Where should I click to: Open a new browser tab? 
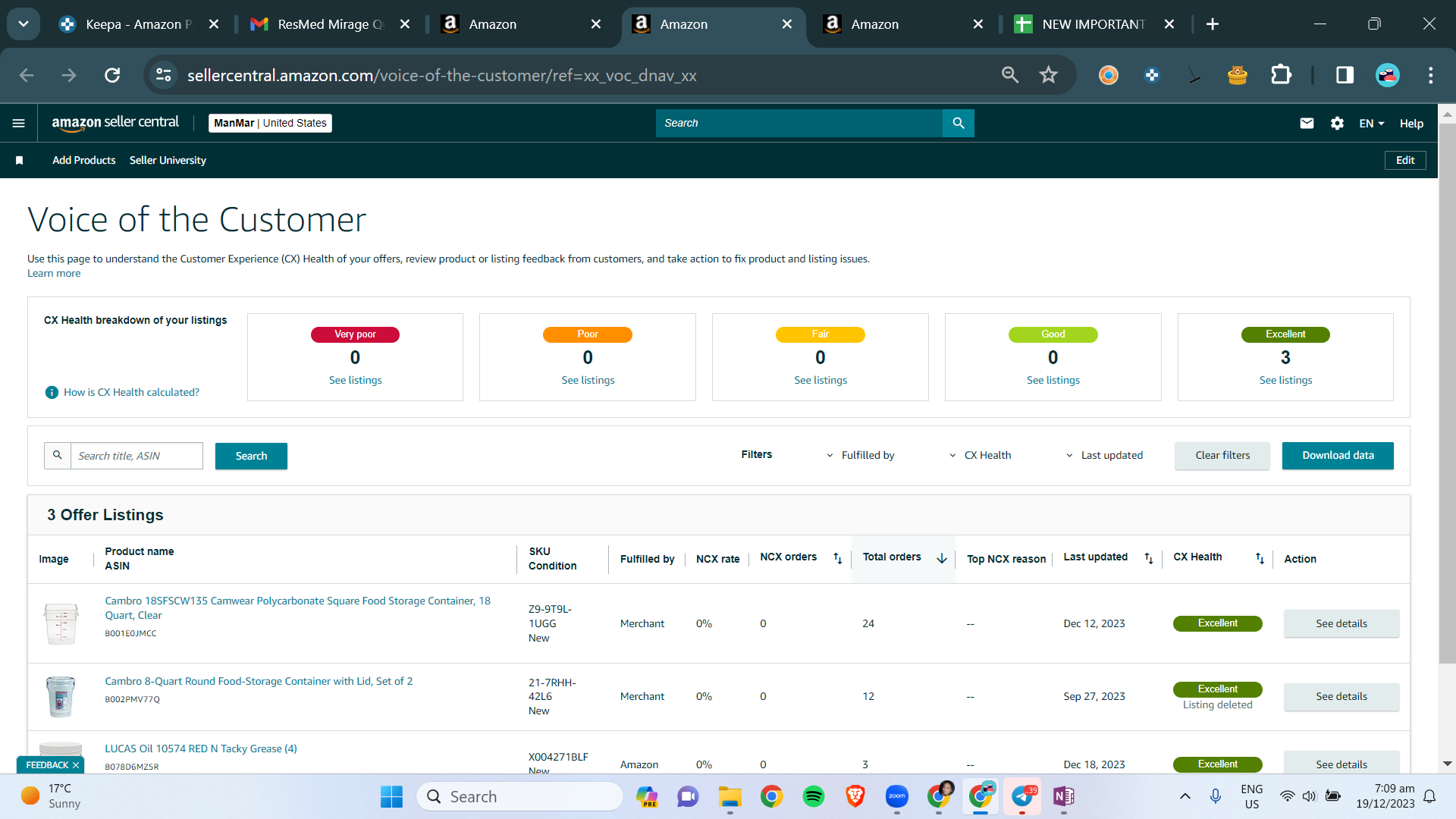click(x=1212, y=24)
